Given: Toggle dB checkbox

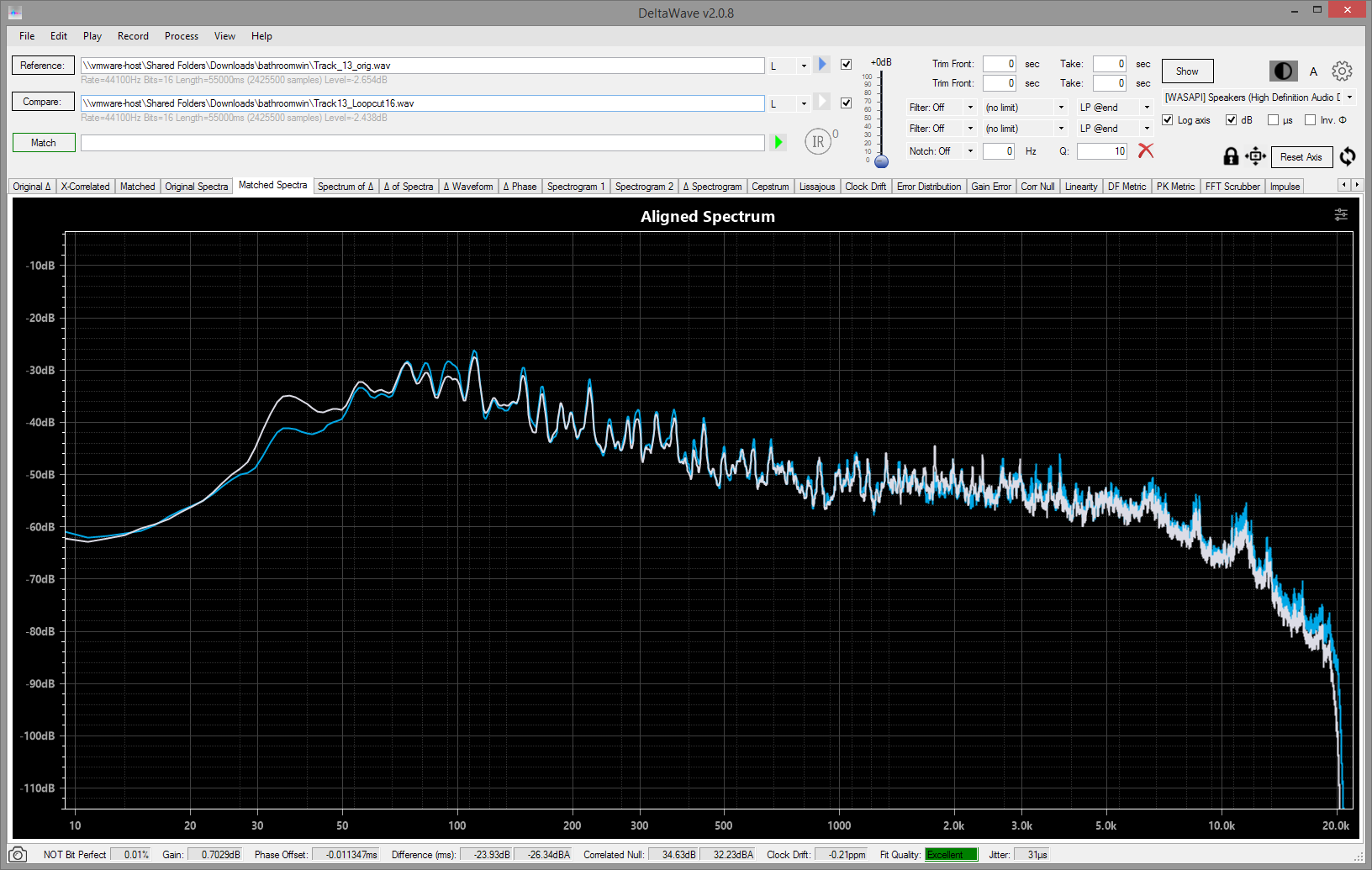Looking at the screenshot, I should pyautogui.click(x=1231, y=119).
